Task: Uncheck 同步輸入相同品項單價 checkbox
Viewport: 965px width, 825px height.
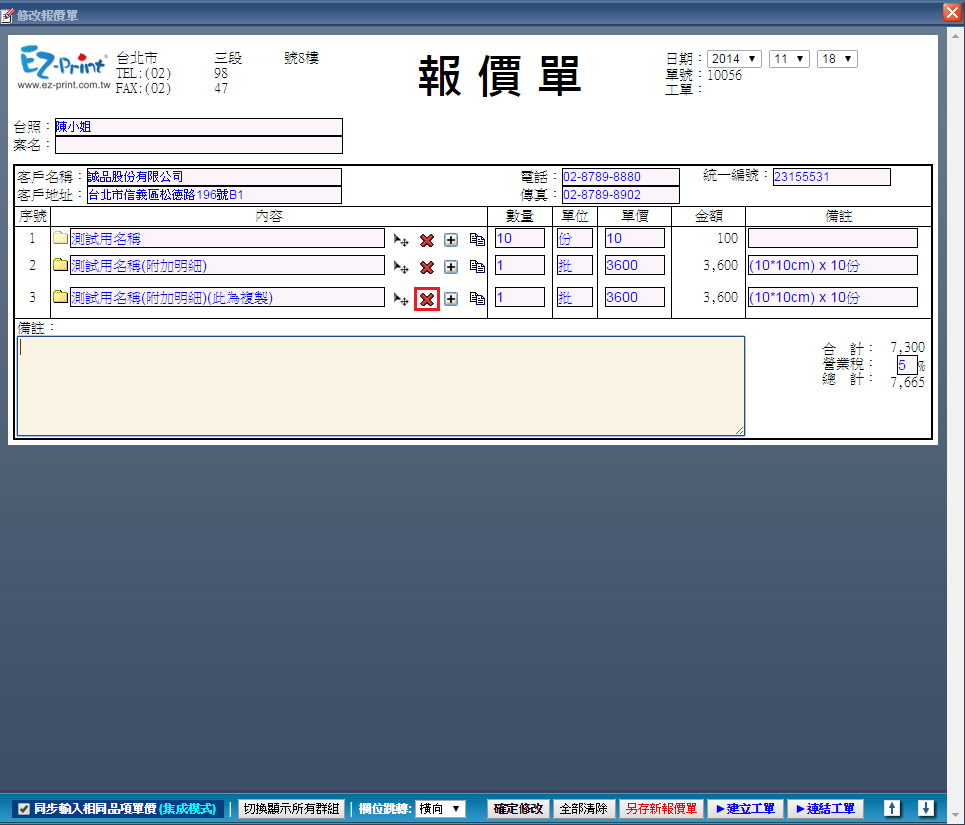Action: click(x=24, y=809)
